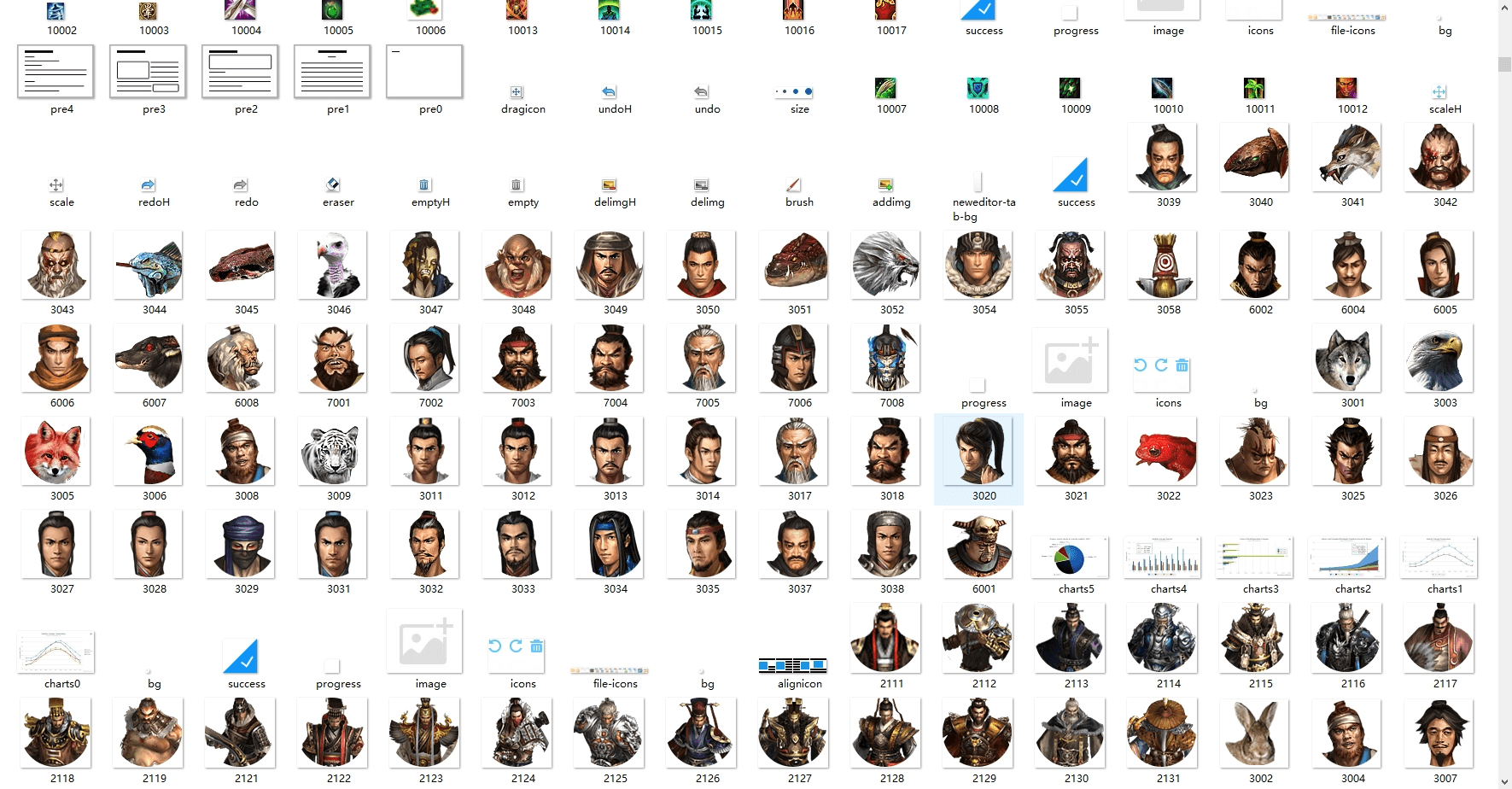Select skill icon 10009

tap(1070, 88)
